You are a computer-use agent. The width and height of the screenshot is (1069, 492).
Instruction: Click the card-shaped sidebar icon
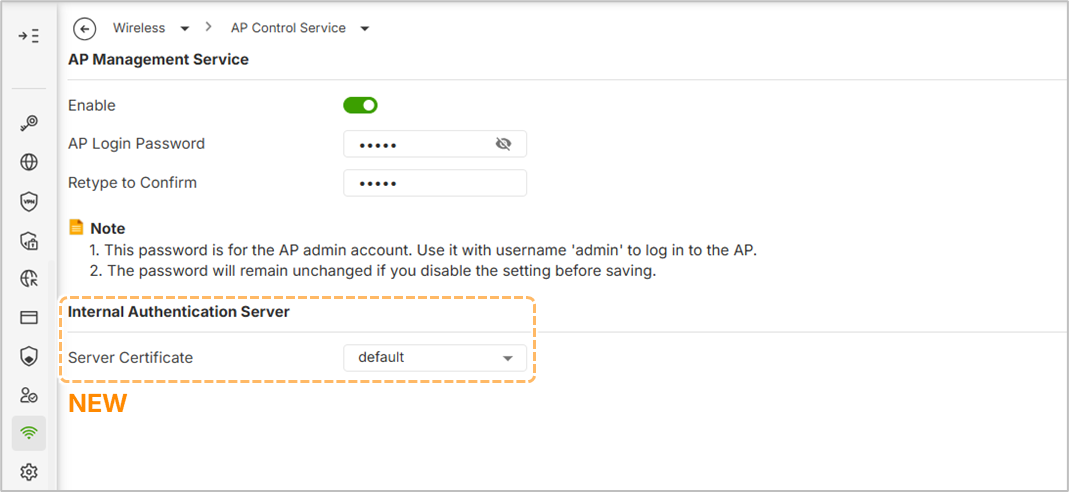(29, 317)
